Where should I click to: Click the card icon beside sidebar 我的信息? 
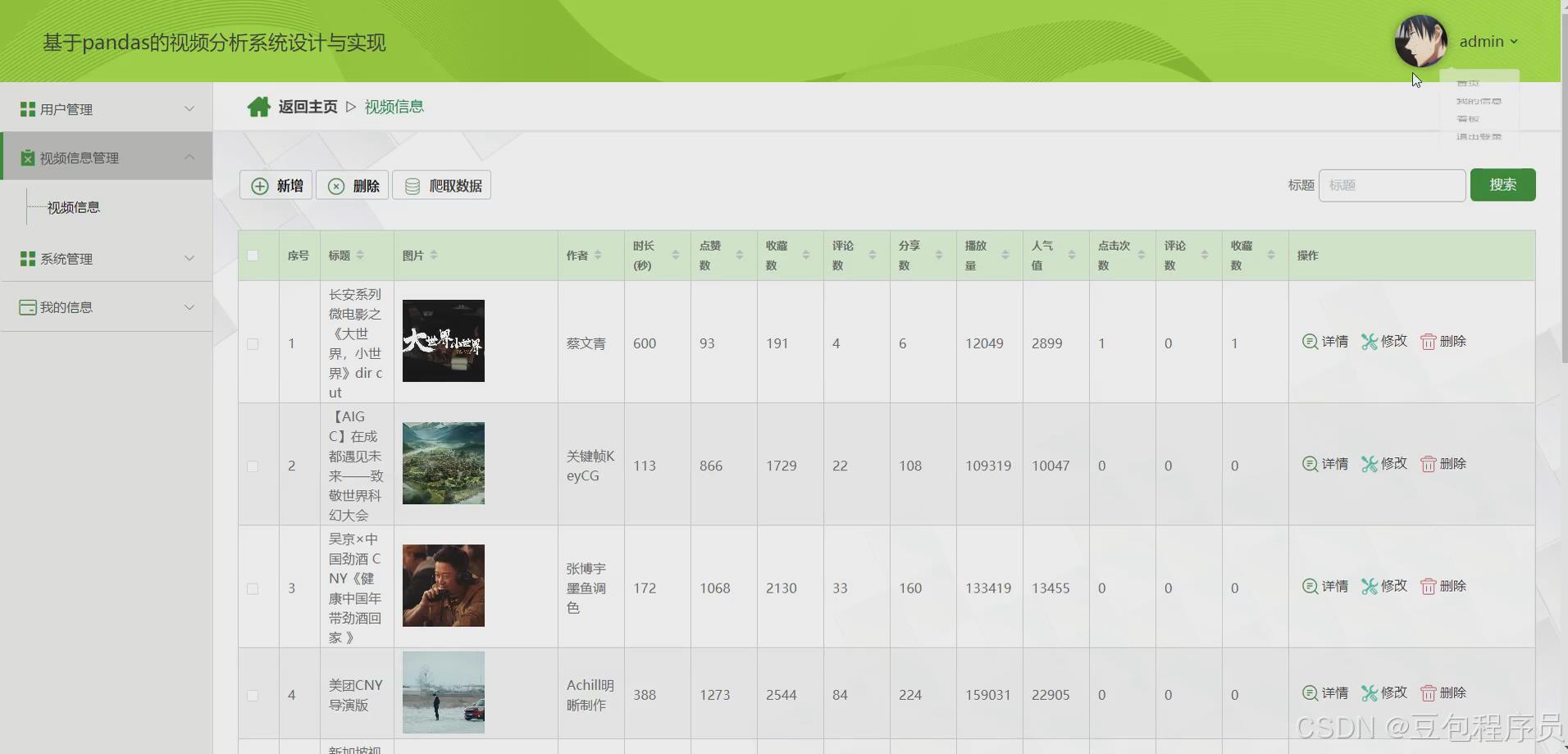[28, 307]
